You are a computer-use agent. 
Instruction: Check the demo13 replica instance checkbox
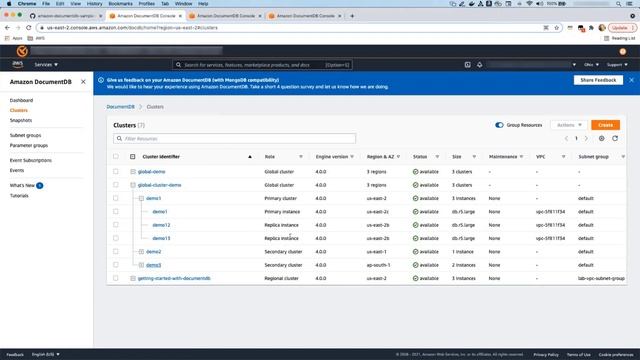pyautogui.click(x=116, y=238)
